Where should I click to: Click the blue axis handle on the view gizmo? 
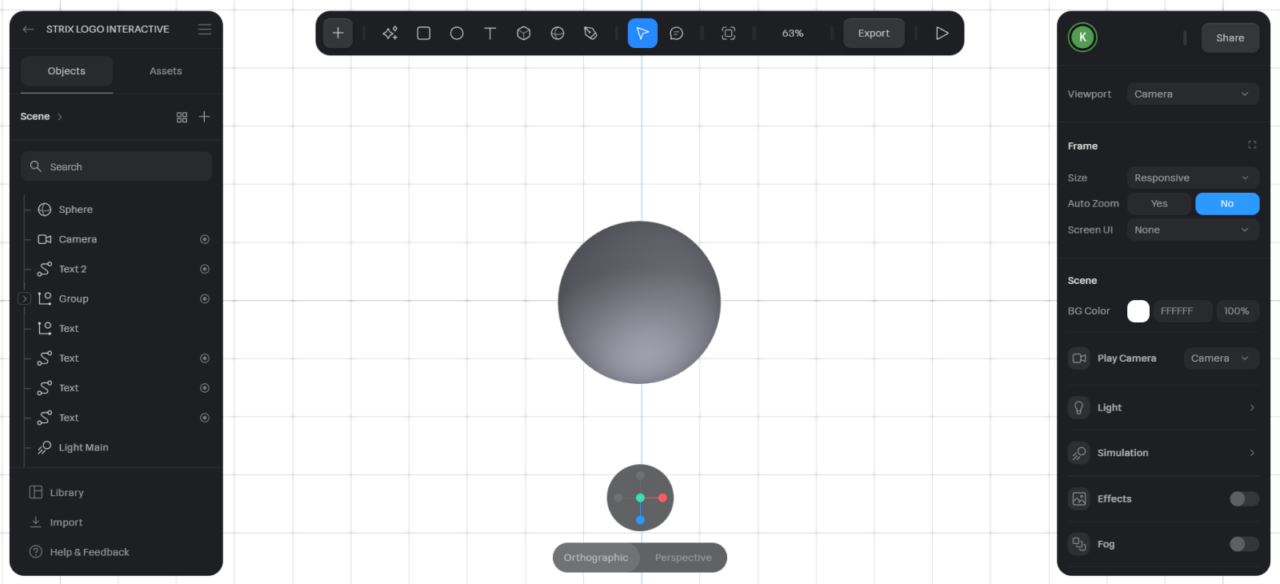click(x=640, y=520)
